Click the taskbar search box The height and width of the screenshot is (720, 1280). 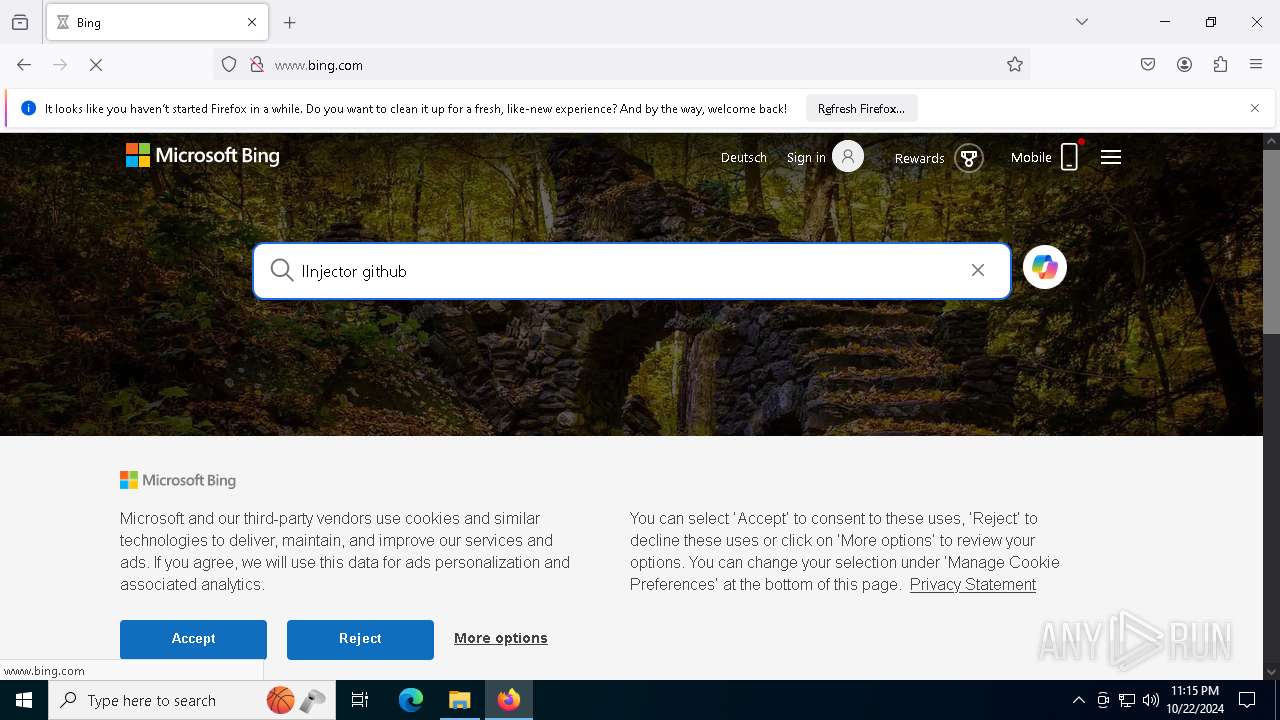(x=192, y=700)
